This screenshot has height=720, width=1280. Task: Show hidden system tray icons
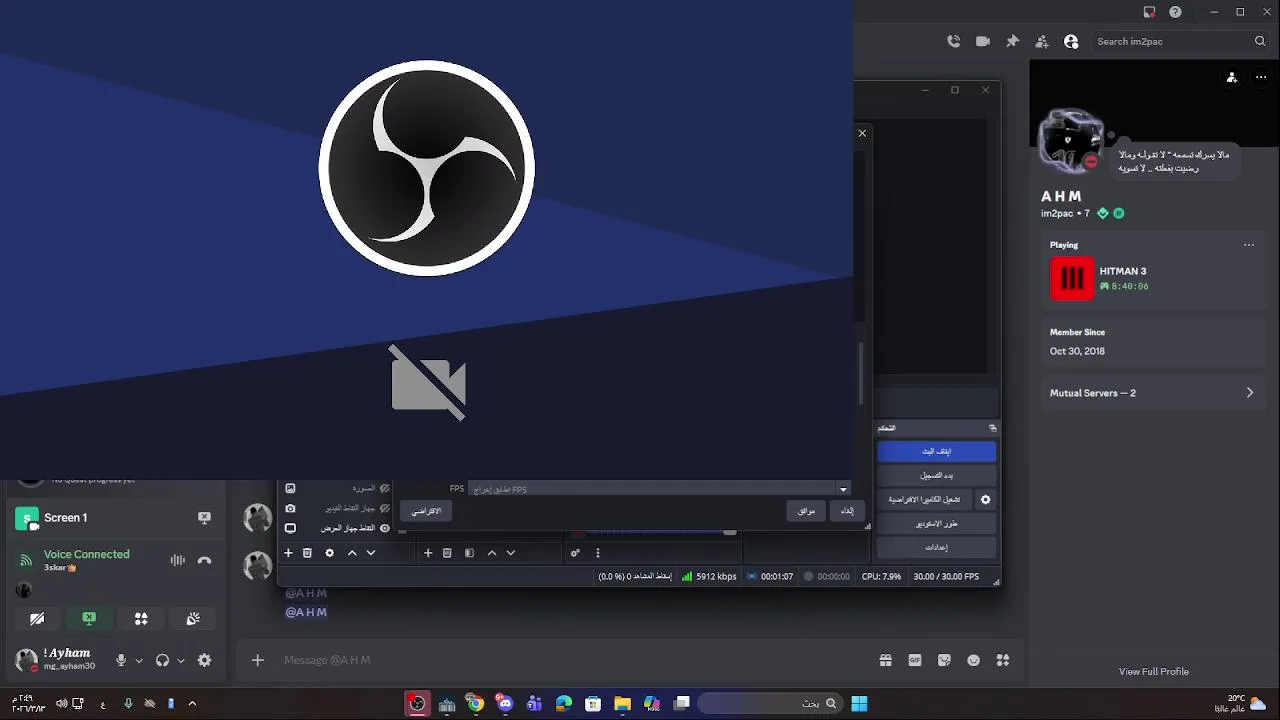click(x=192, y=704)
